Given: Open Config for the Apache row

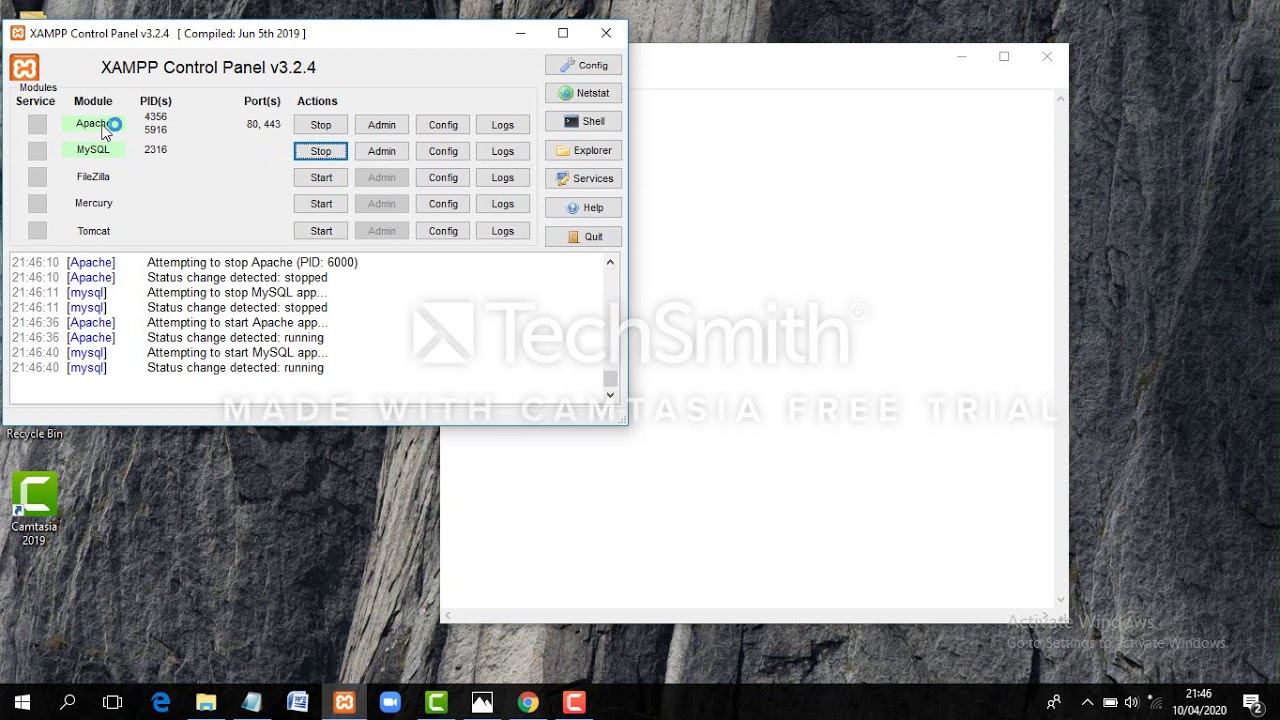Looking at the screenshot, I should pos(443,125).
